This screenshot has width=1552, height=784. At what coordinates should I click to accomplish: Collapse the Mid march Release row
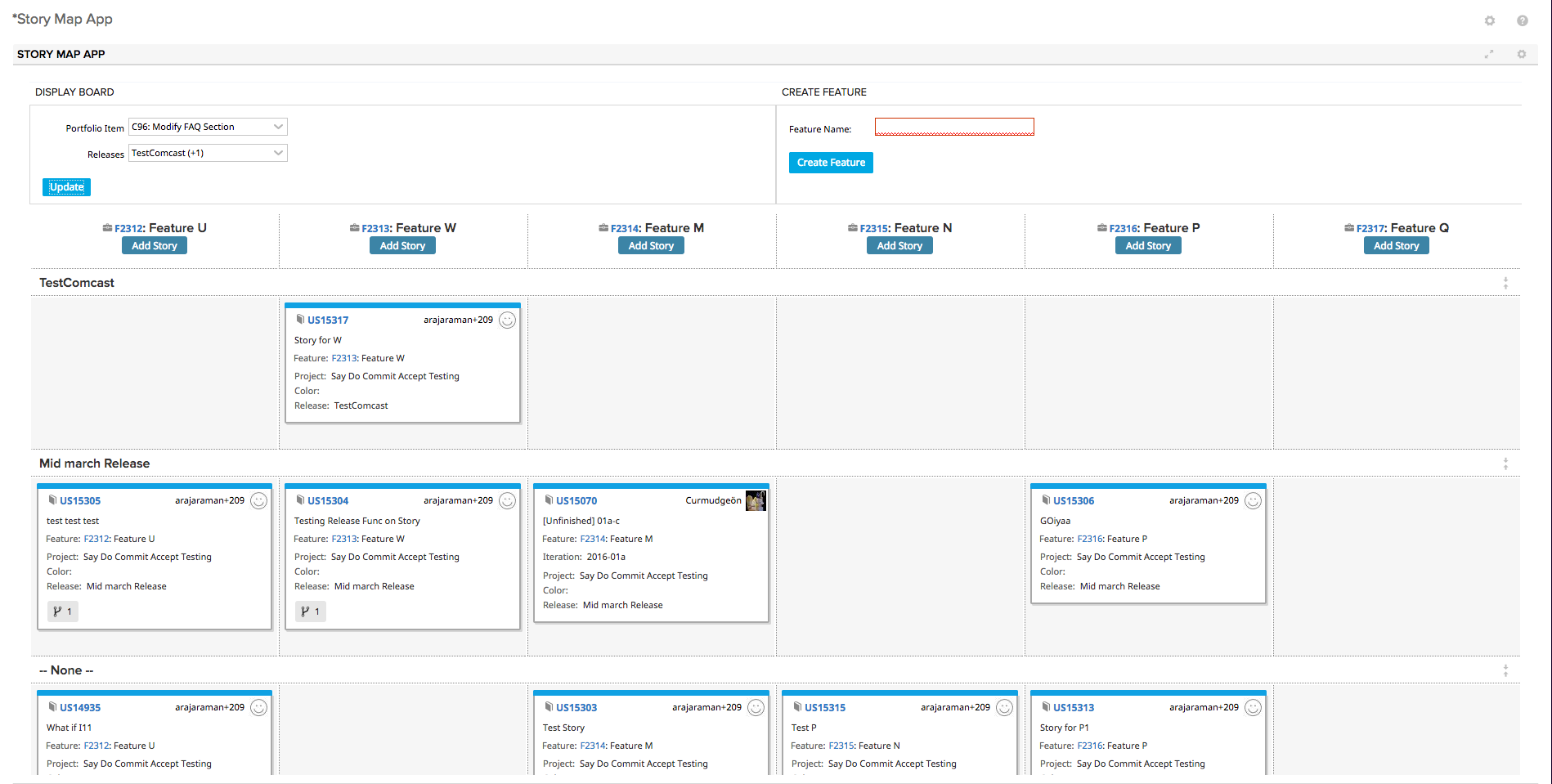click(1505, 464)
